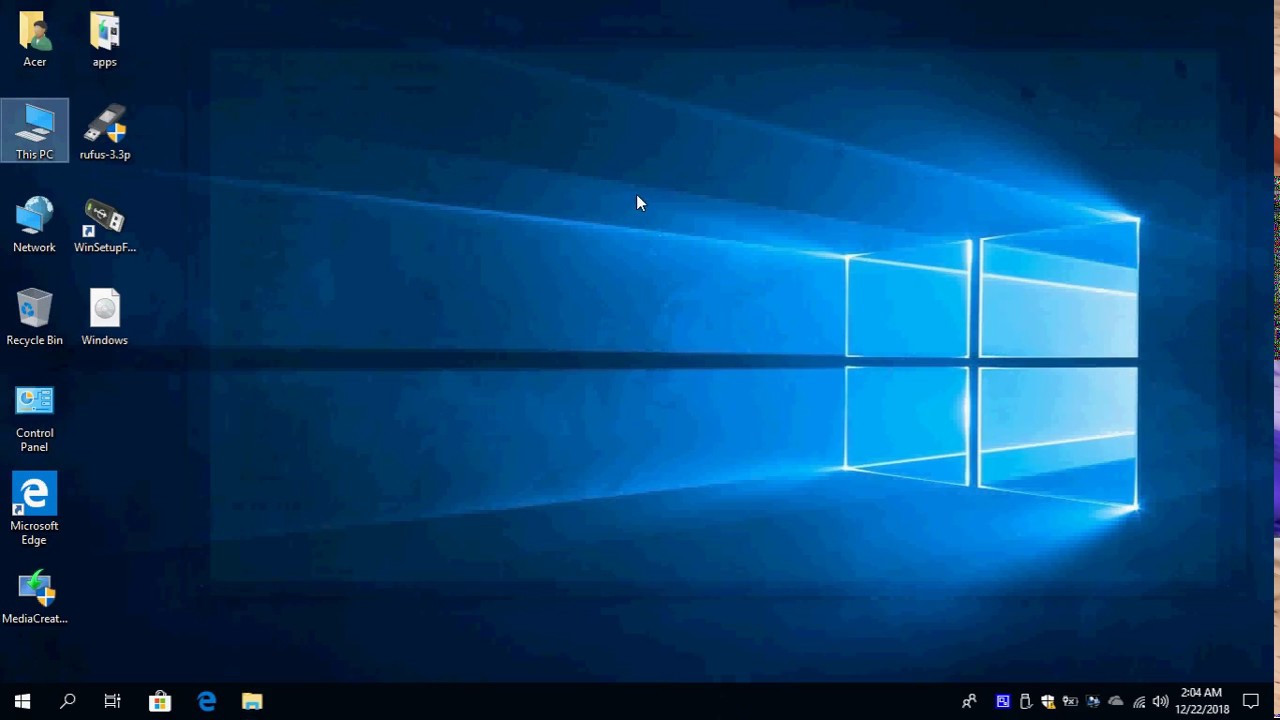Viewport: 1280px width, 720px height.
Task: Open Task View from taskbar
Action: click(x=113, y=701)
